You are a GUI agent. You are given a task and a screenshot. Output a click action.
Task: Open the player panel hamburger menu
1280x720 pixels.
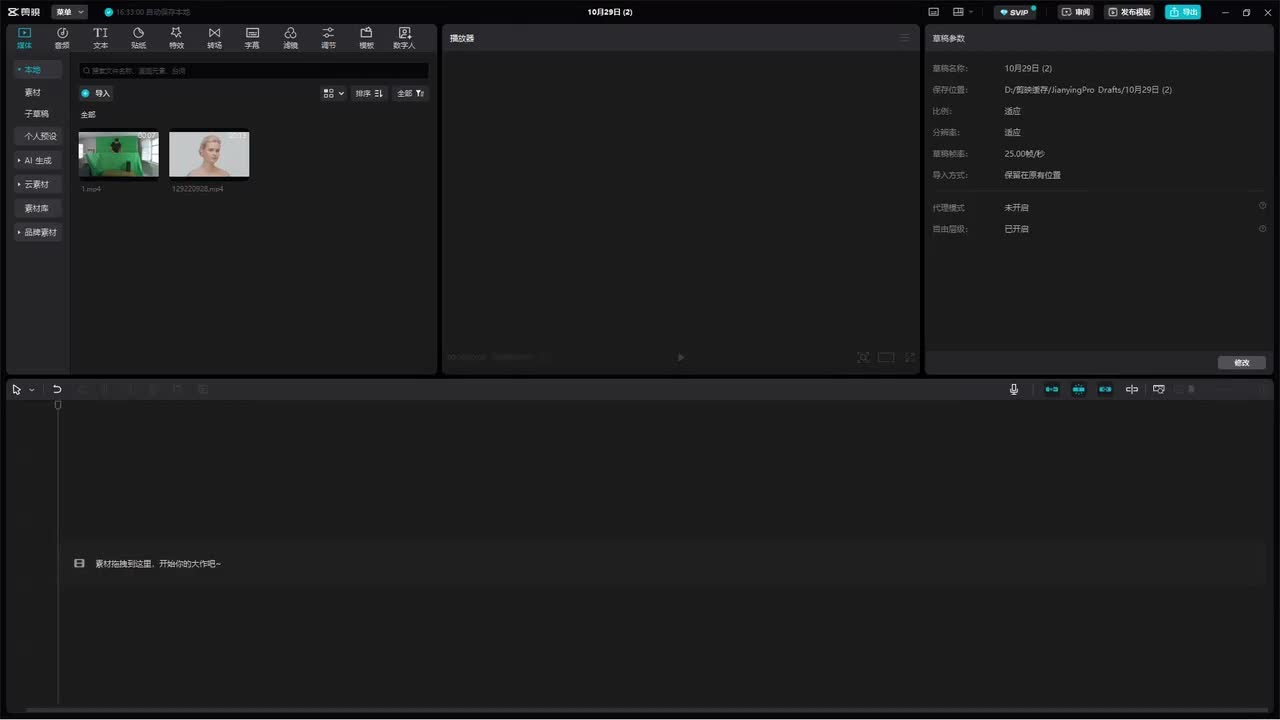point(904,38)
